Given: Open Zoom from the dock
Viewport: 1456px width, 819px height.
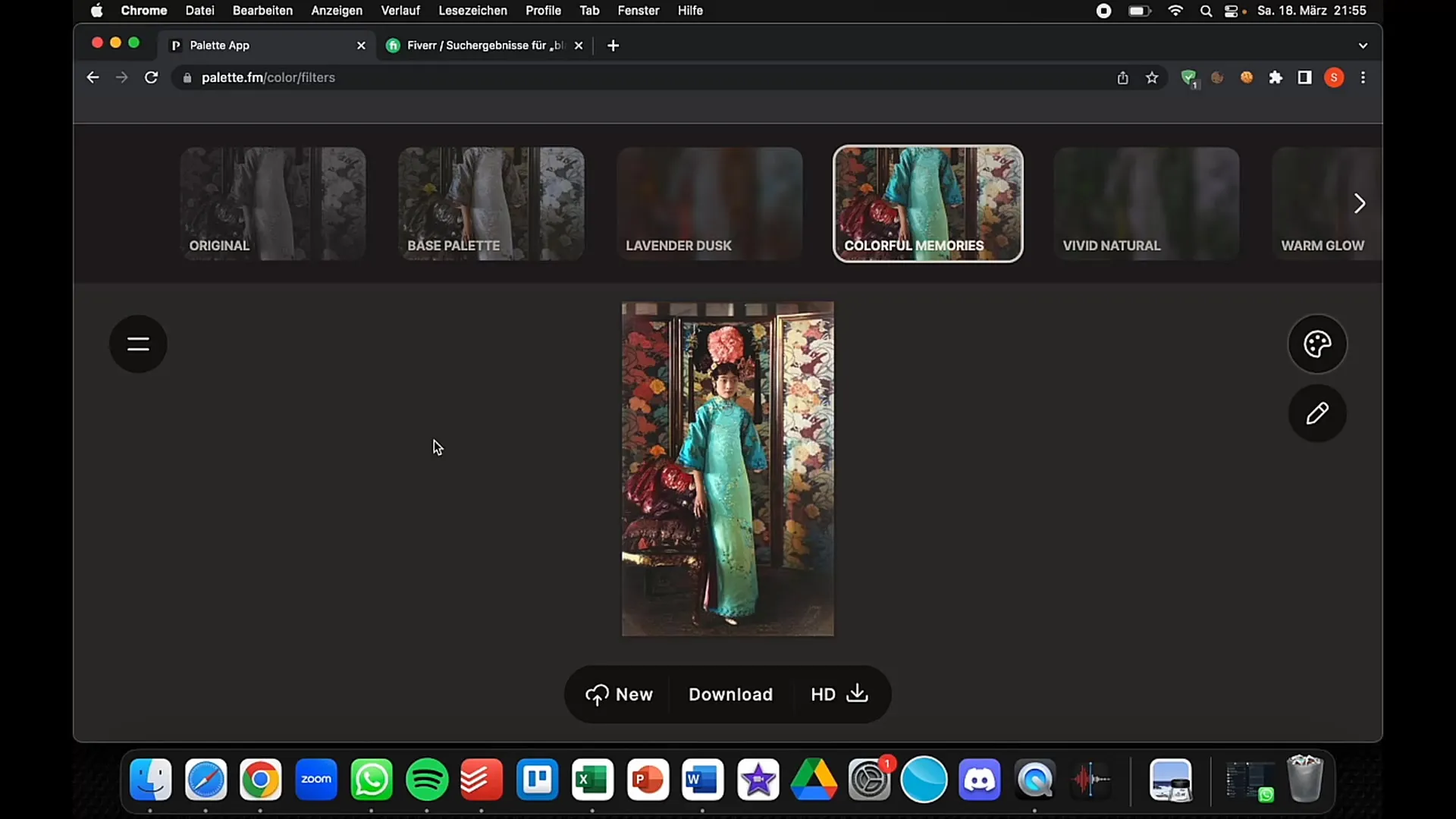Looking at the screenshot, I should tap(317, 780).
